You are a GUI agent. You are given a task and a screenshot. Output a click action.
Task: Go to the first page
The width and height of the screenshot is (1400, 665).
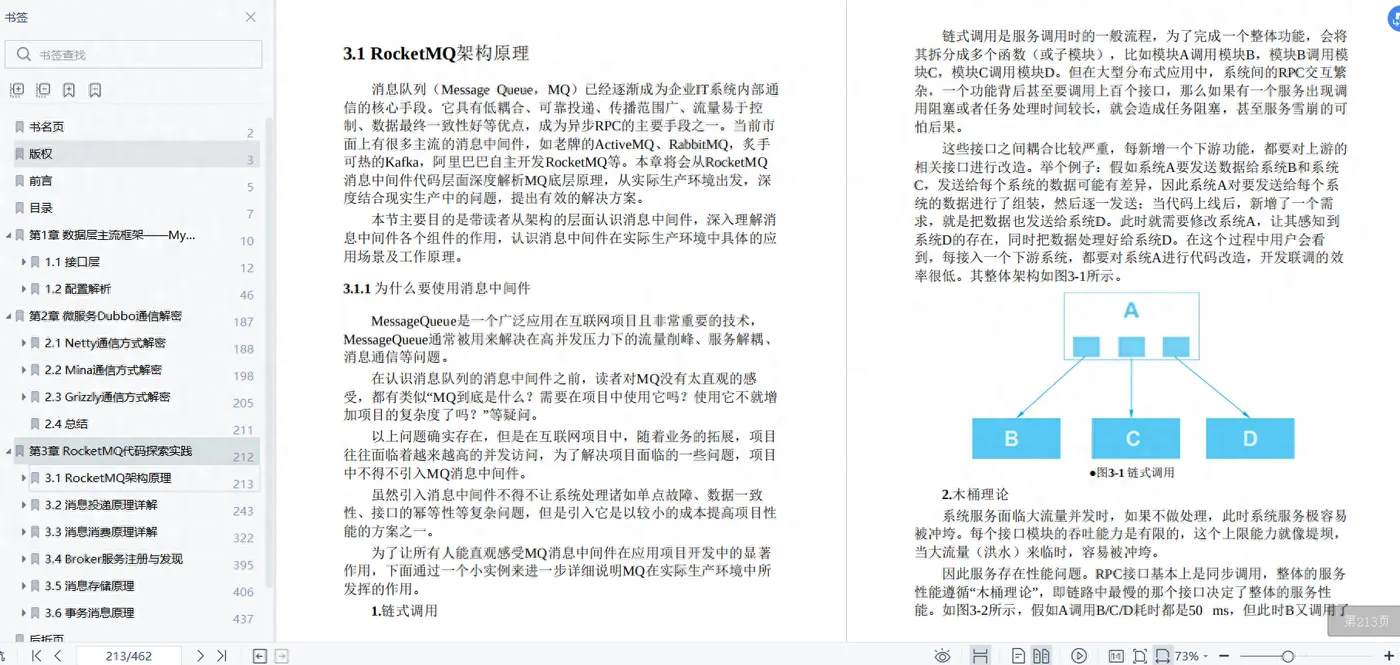click(x=36, y=656)
